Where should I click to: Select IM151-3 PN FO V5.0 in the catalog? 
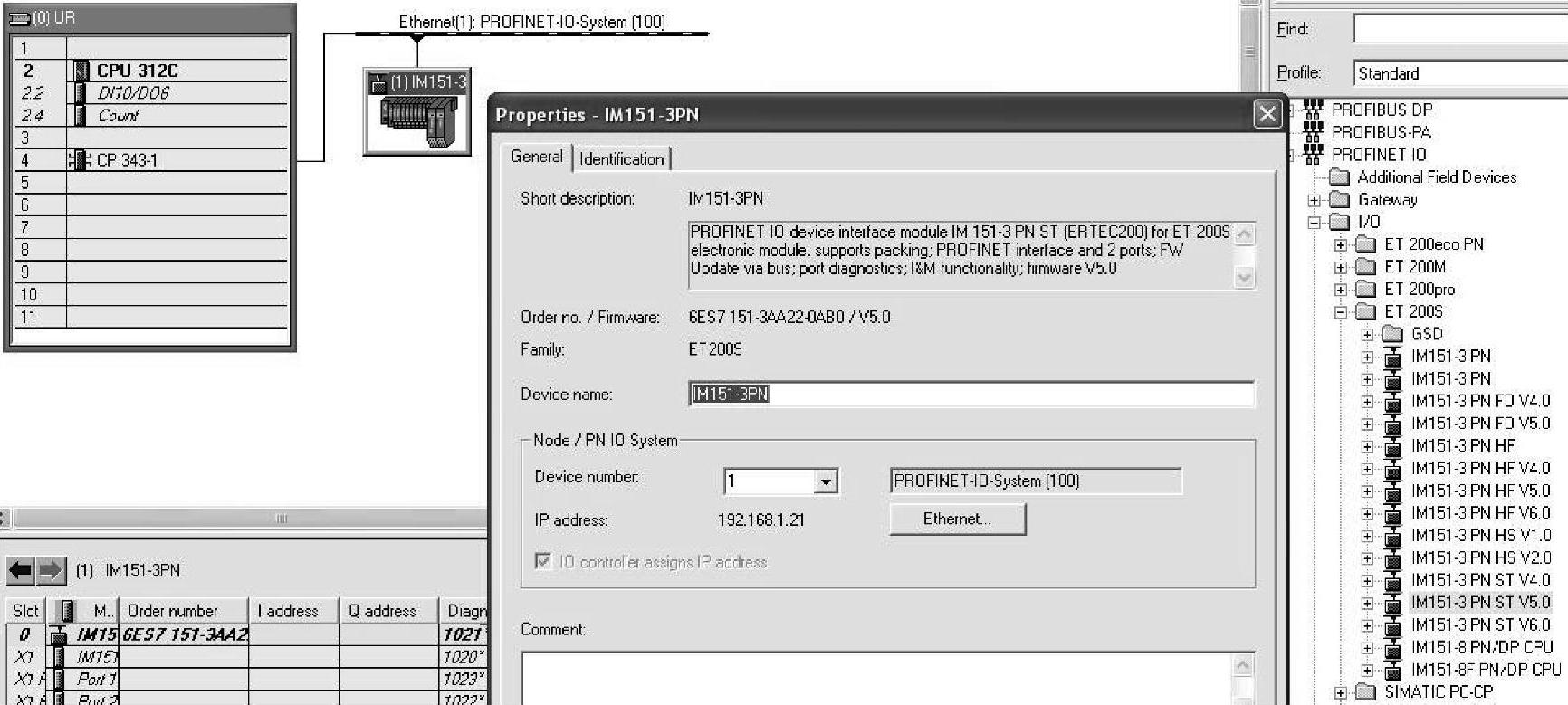coord(1480,424)
